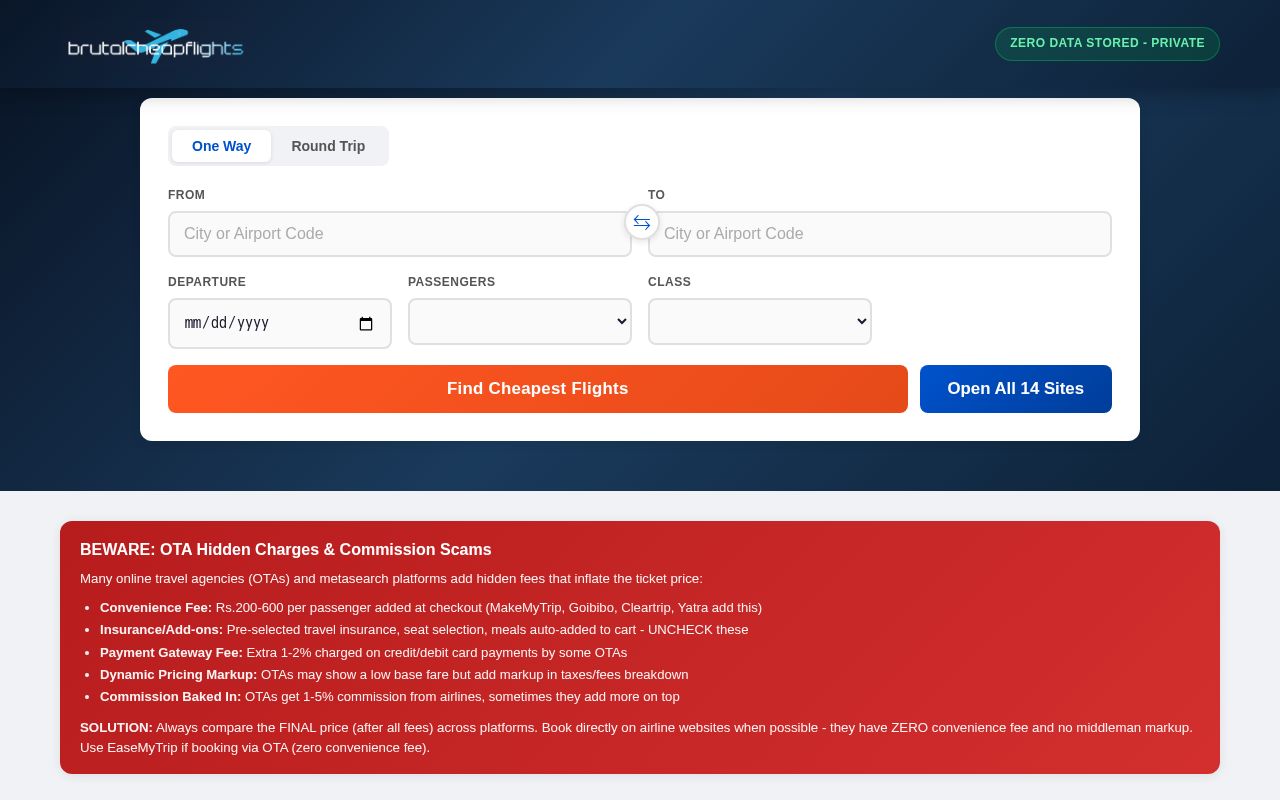Click the FROM field label

click(186, 195)
